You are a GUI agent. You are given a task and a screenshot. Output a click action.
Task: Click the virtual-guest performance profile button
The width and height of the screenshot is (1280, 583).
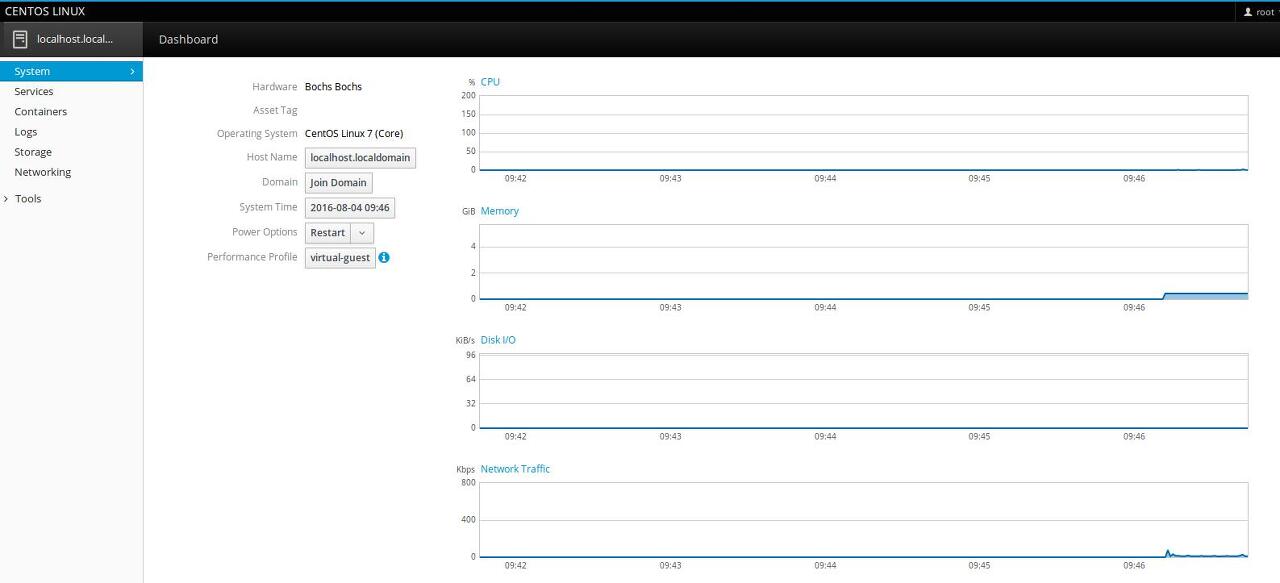(x=340, y=257)
